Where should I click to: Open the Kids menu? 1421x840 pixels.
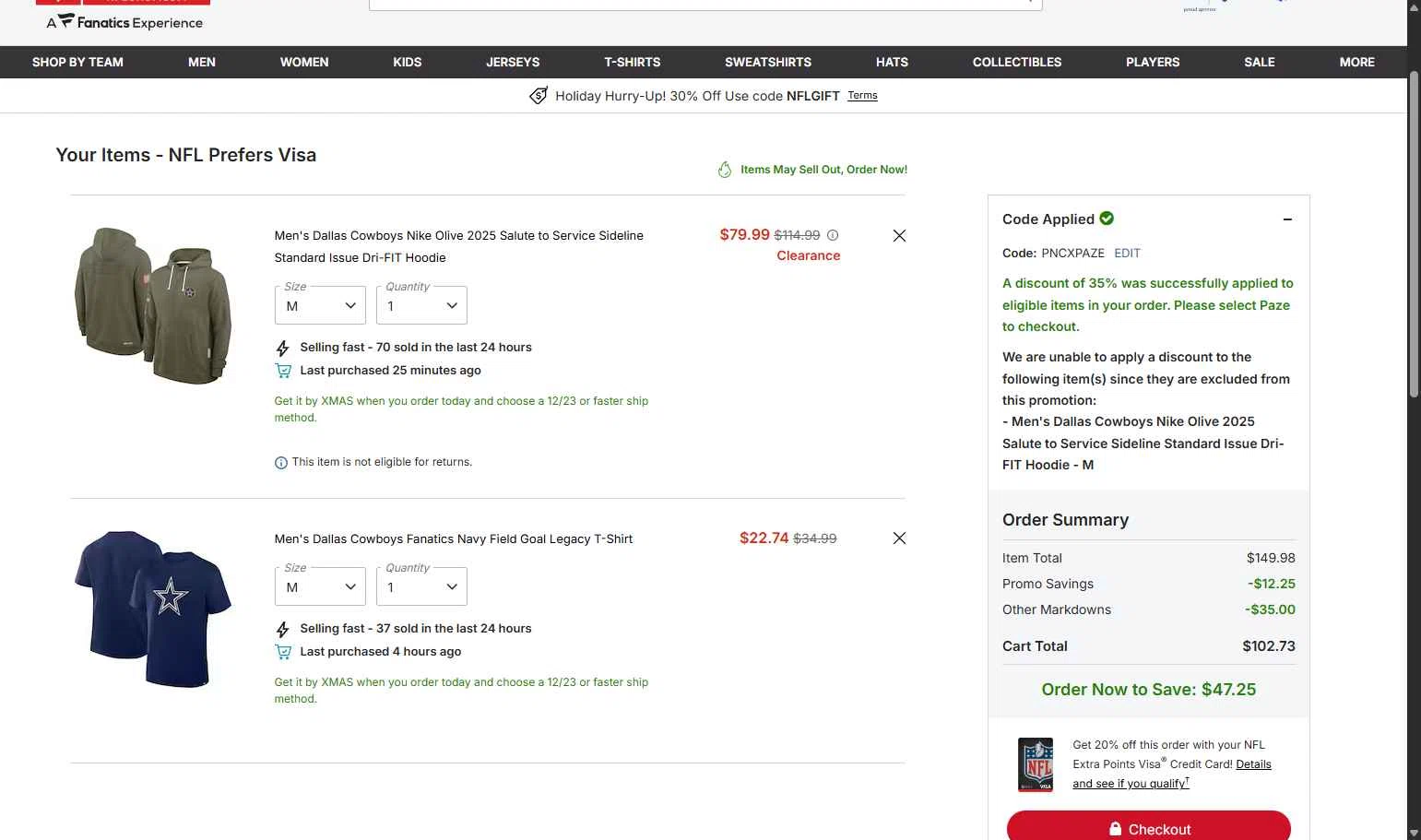(408, 62)
